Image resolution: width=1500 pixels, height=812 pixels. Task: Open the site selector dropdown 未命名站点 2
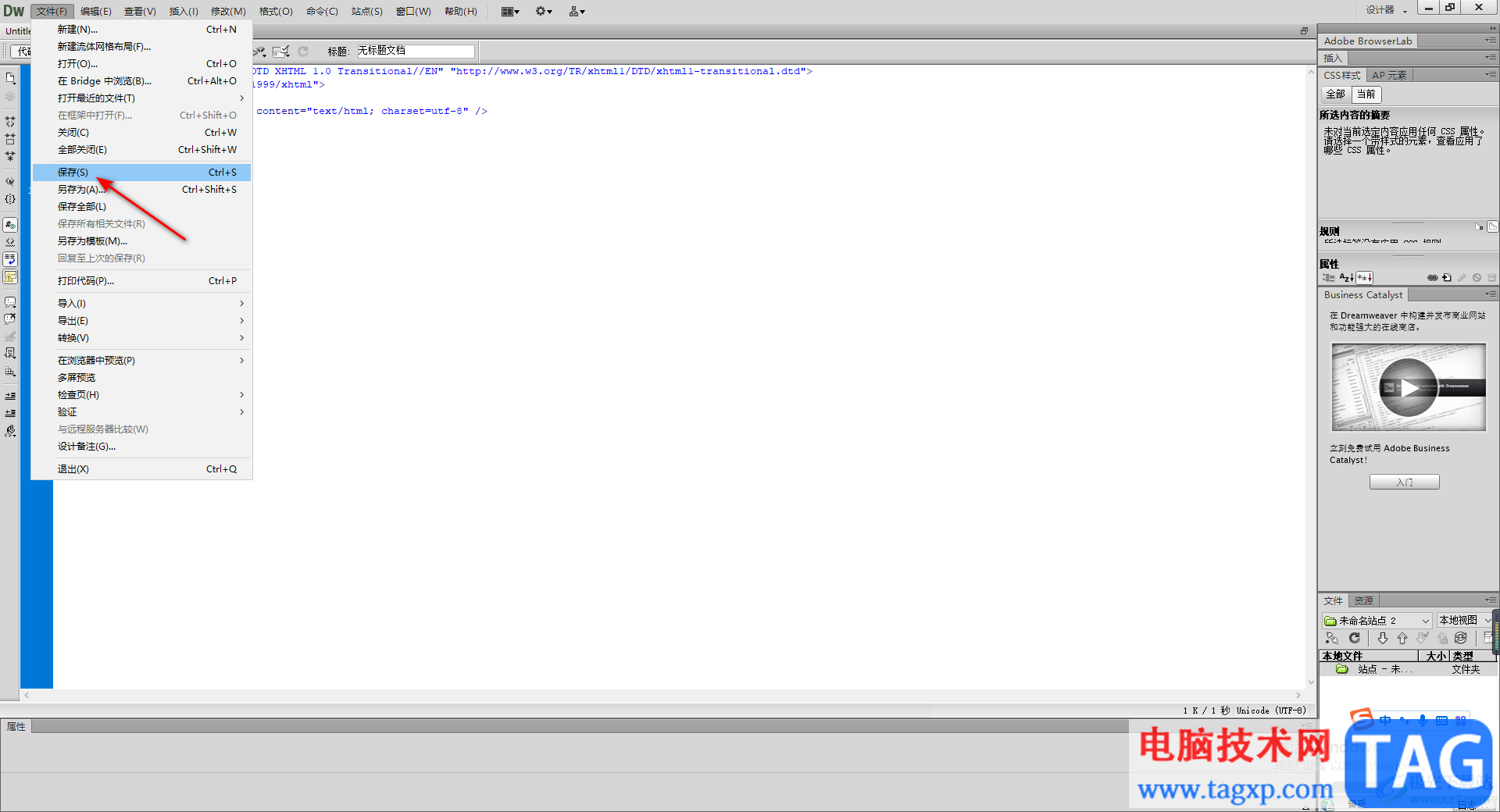[x=1377, y=621]
